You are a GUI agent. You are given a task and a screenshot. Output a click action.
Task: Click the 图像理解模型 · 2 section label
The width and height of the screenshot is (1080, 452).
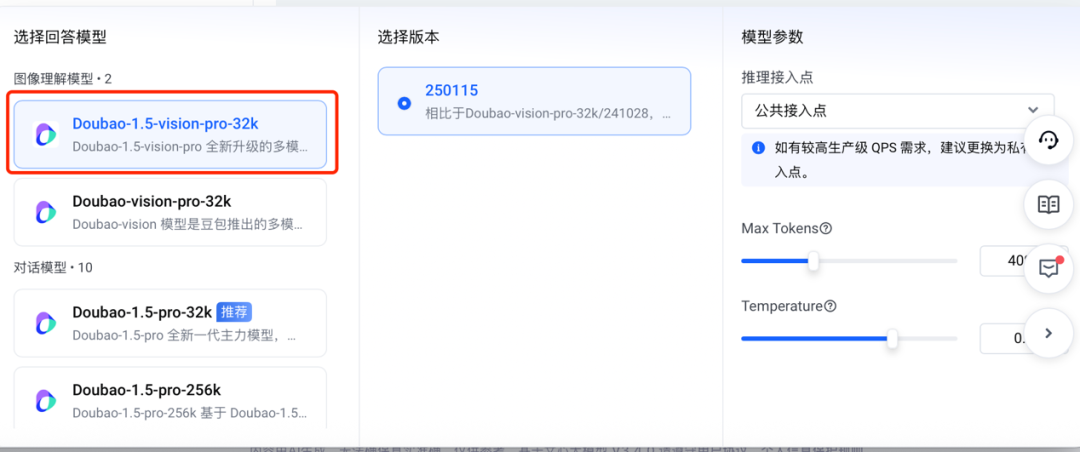[x=63, y=79]
